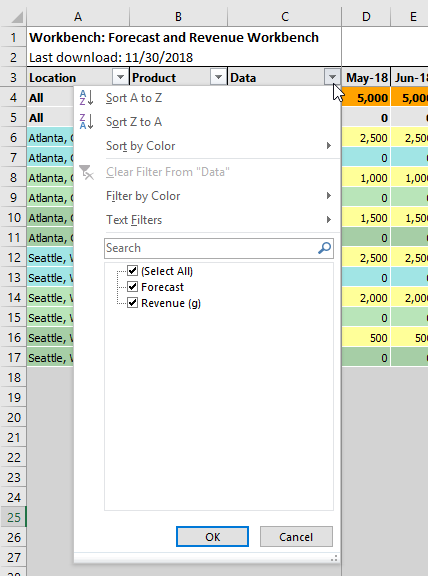Click Cancel to dismiss filter menu

(x=296, y=537)
